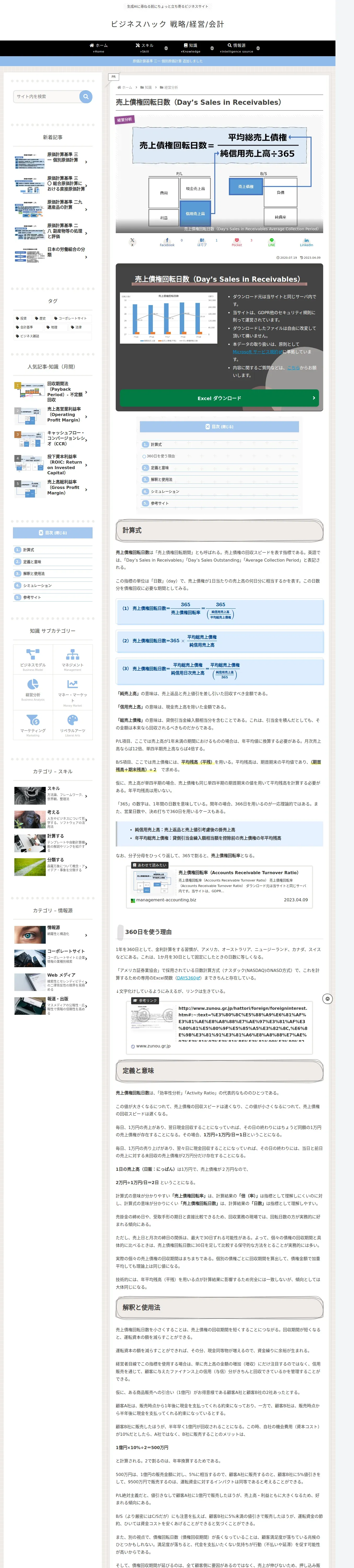Expand the 情報源 menu dropdown arrow
This screenshot has width=354, height=1568.
(x=258, y=48)
